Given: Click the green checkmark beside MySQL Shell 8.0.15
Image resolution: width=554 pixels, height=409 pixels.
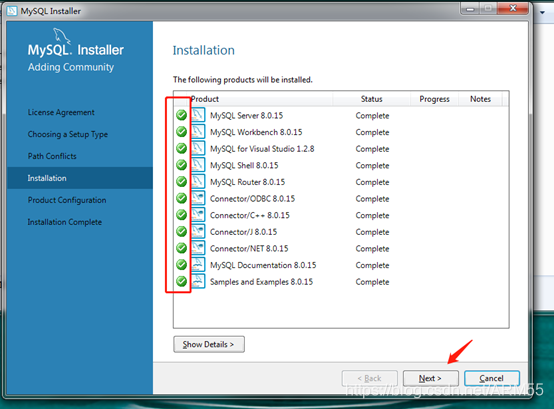Looking at the screenshot, I should (181, 165).
